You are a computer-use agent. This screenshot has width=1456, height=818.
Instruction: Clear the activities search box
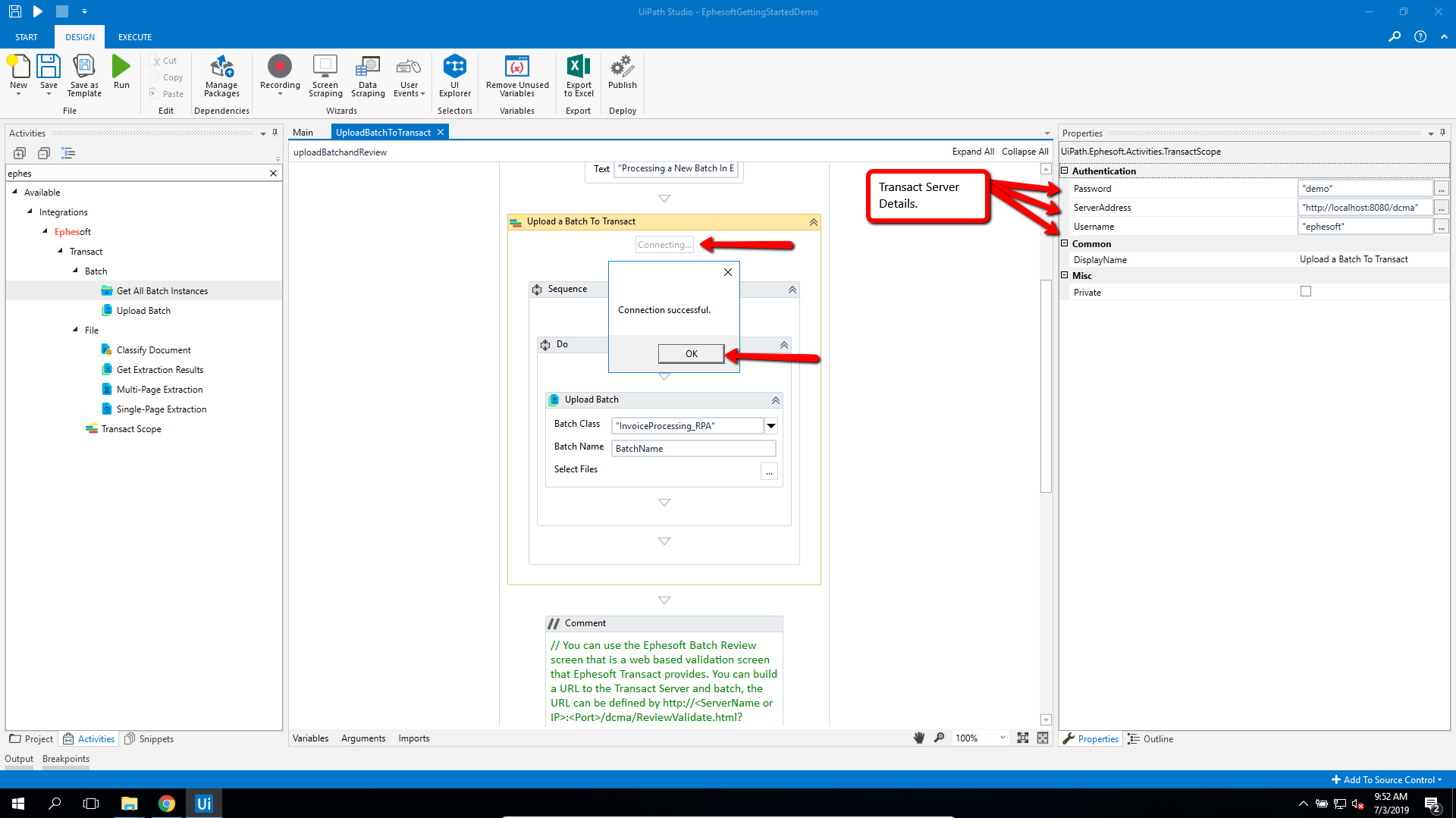(273, 174)
